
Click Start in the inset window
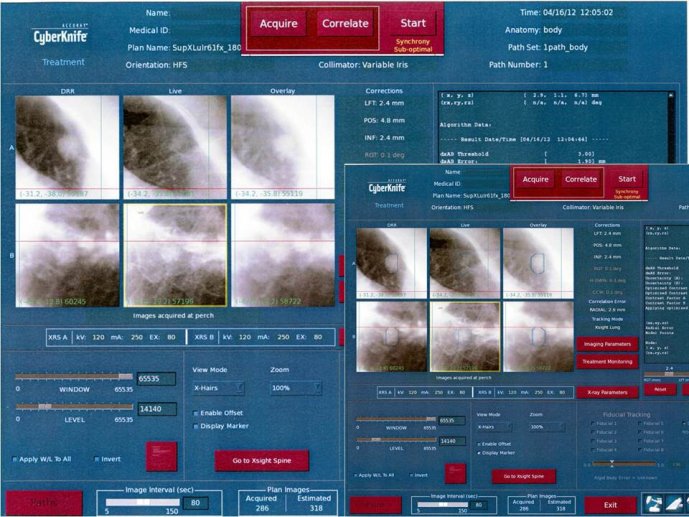click(x=627, y=179)
